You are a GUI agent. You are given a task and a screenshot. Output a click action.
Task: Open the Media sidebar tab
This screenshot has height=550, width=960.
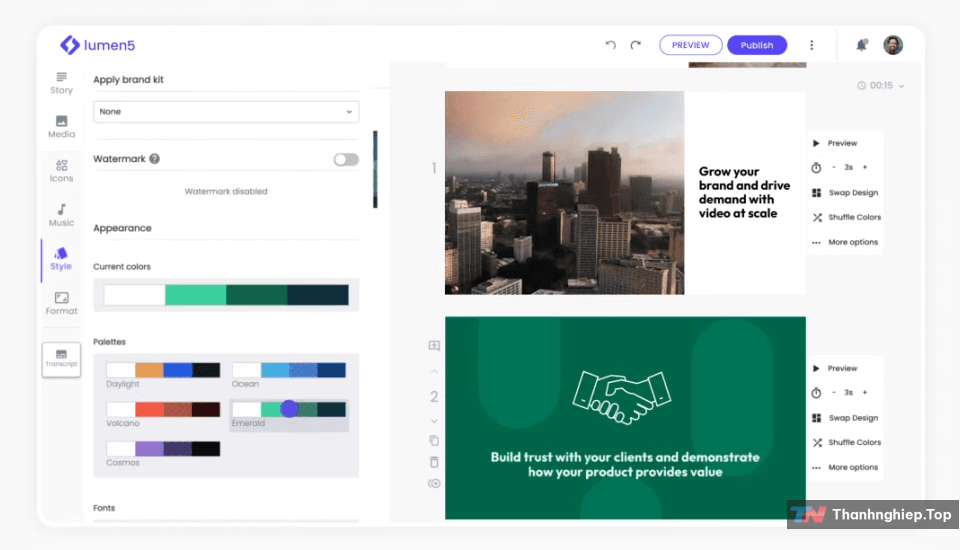[61, 127]
